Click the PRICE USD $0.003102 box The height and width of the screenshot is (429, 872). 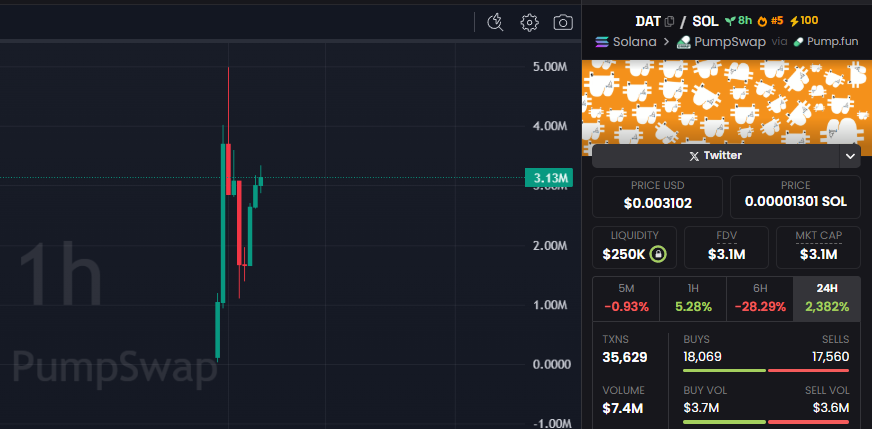pyautogui.click(x=657, y=197)
